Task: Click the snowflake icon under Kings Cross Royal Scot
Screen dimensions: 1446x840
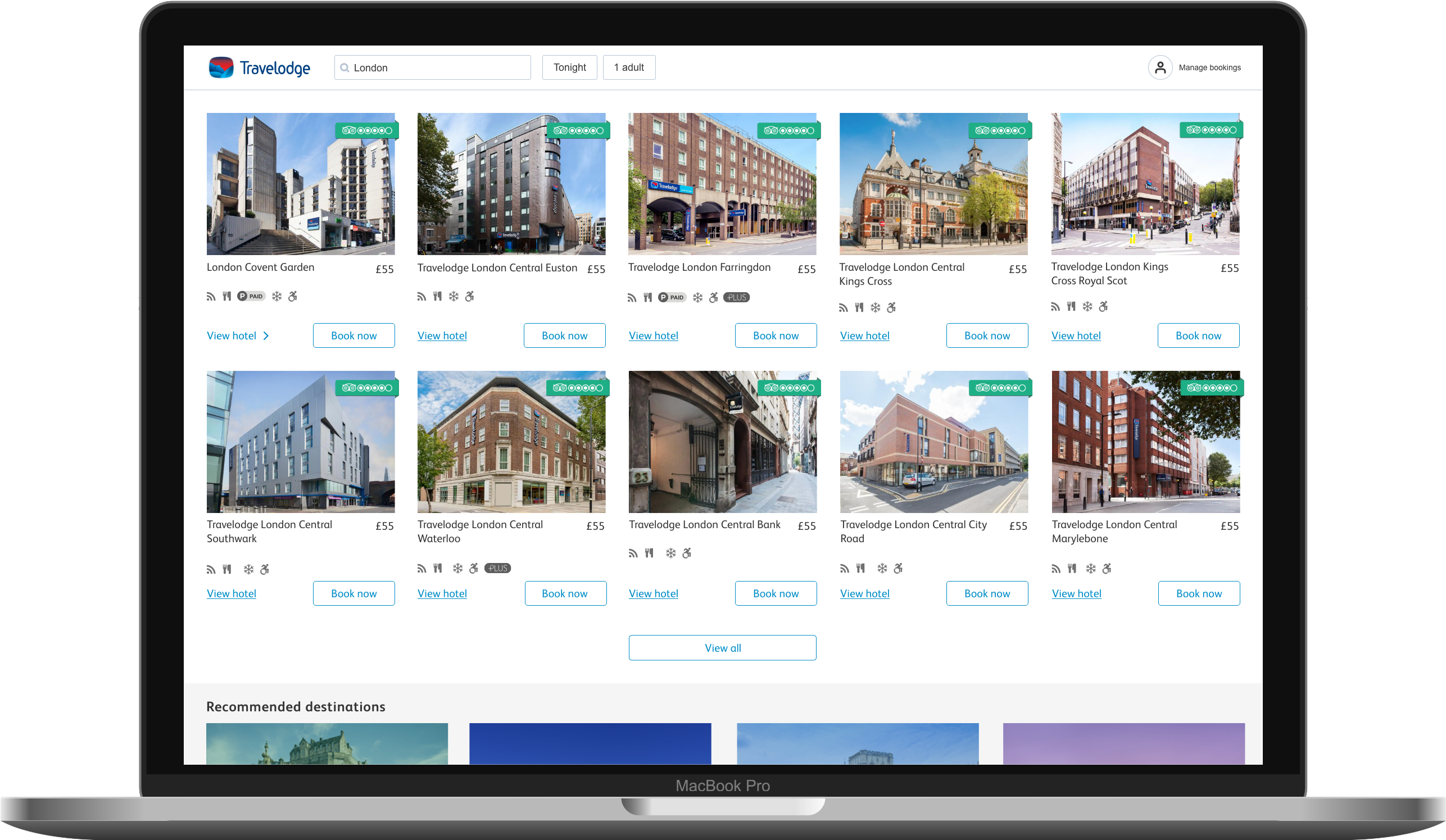Action: point(1087,307)
